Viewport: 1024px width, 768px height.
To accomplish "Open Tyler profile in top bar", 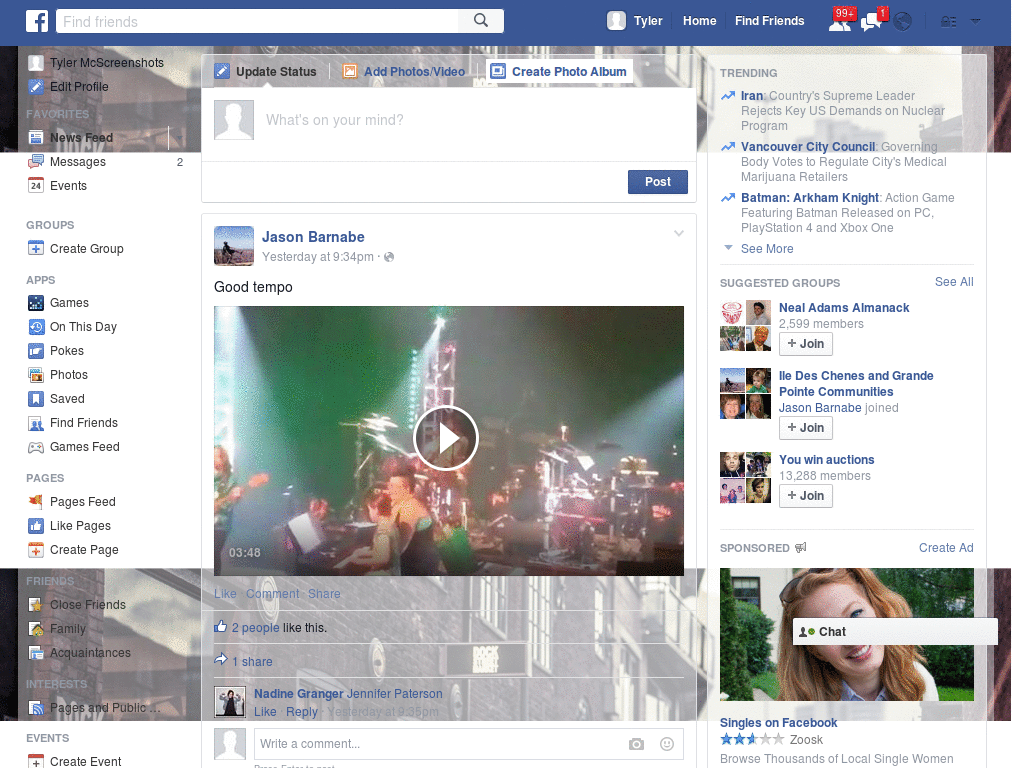I will tap(635, 21).
